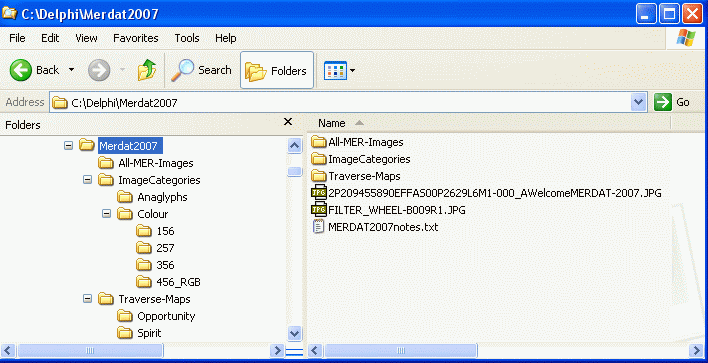Click JPG icon of FILTER_WHEEL-B009R1 file

(x=319, y=210)
